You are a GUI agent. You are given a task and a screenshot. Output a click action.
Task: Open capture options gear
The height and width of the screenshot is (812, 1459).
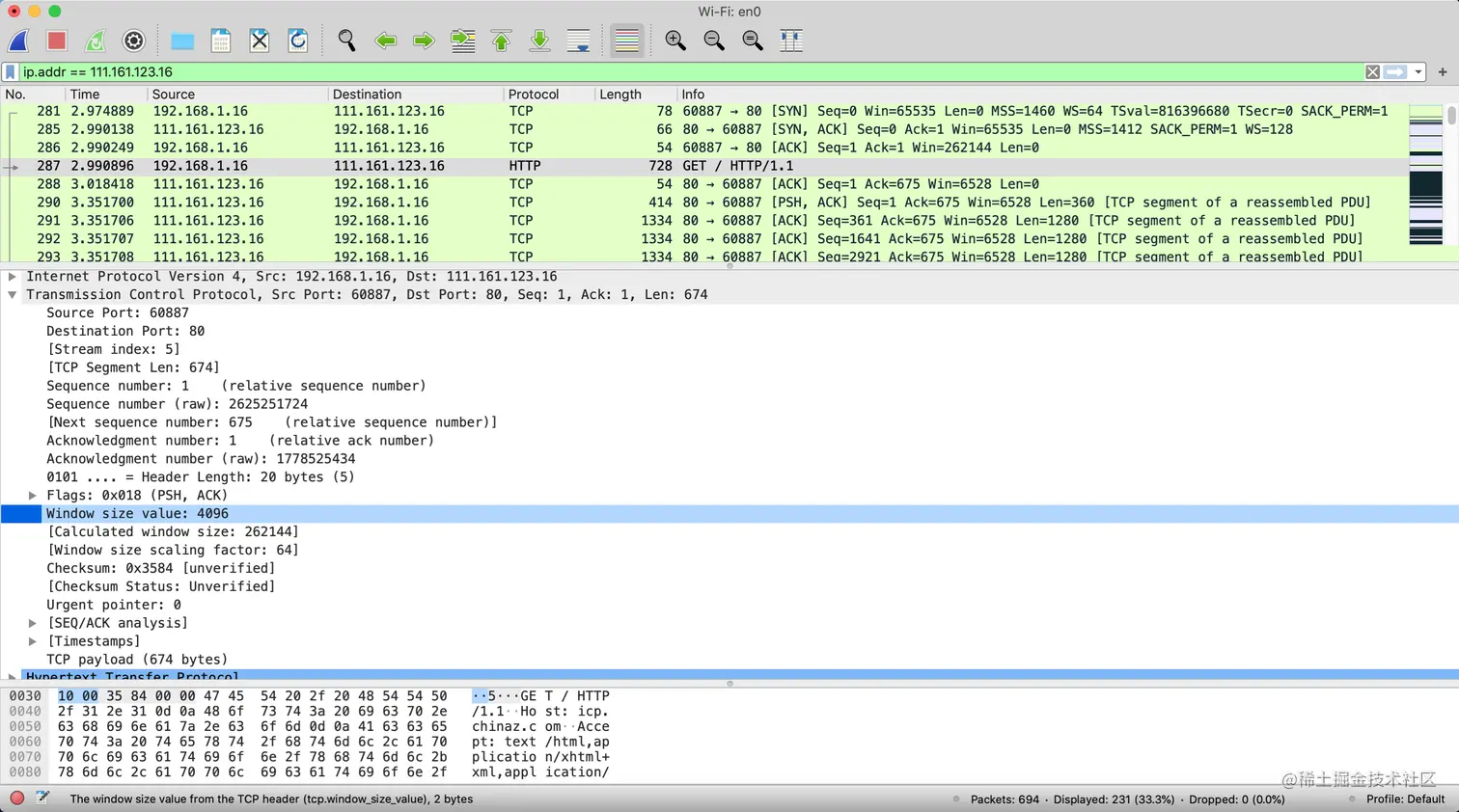134,41
